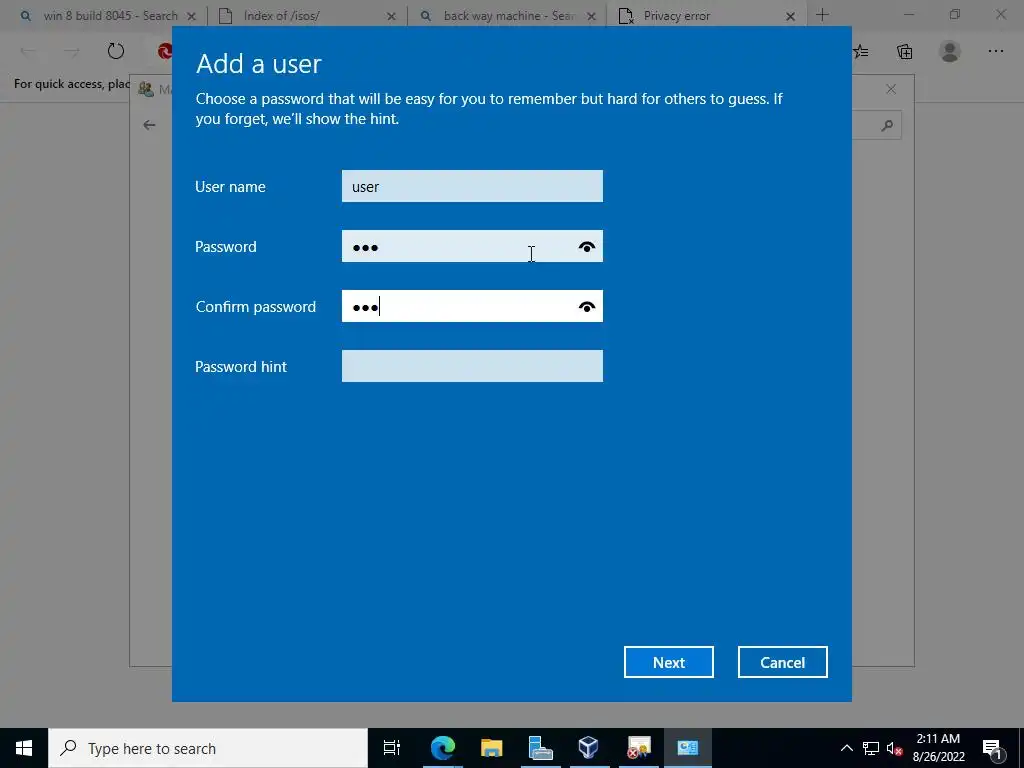Viewport: 1024px width, 768px height.
Task: Open Server Manager taskbar icon
Action: tap(540, 748)
